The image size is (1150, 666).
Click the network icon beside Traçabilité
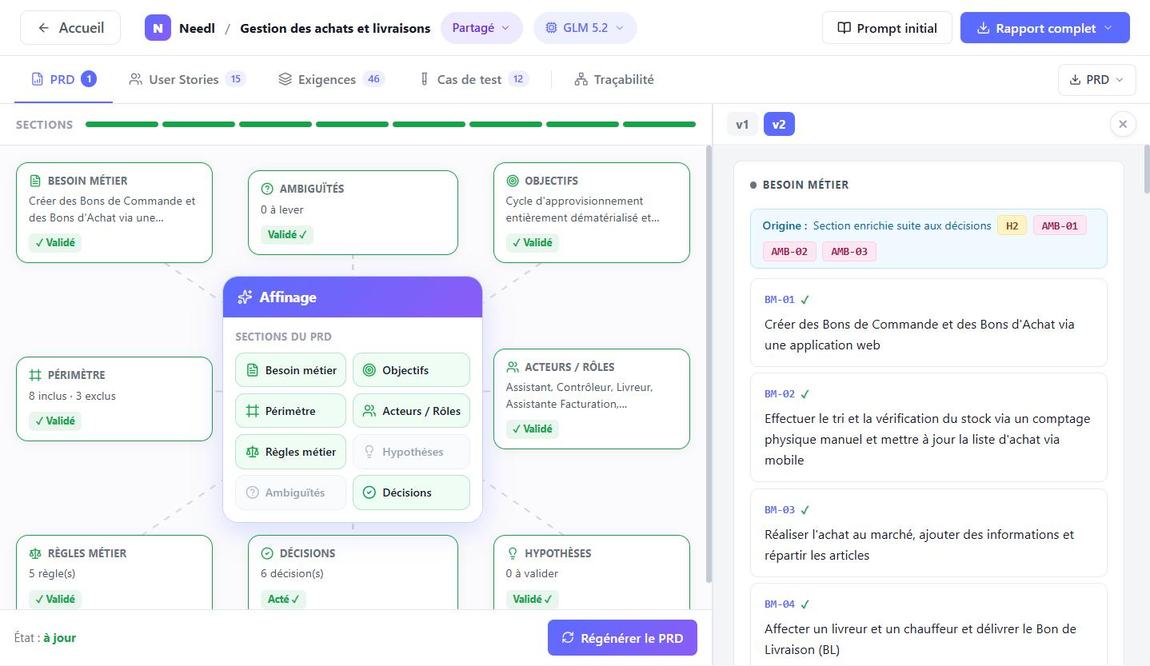tap(581, 79)
